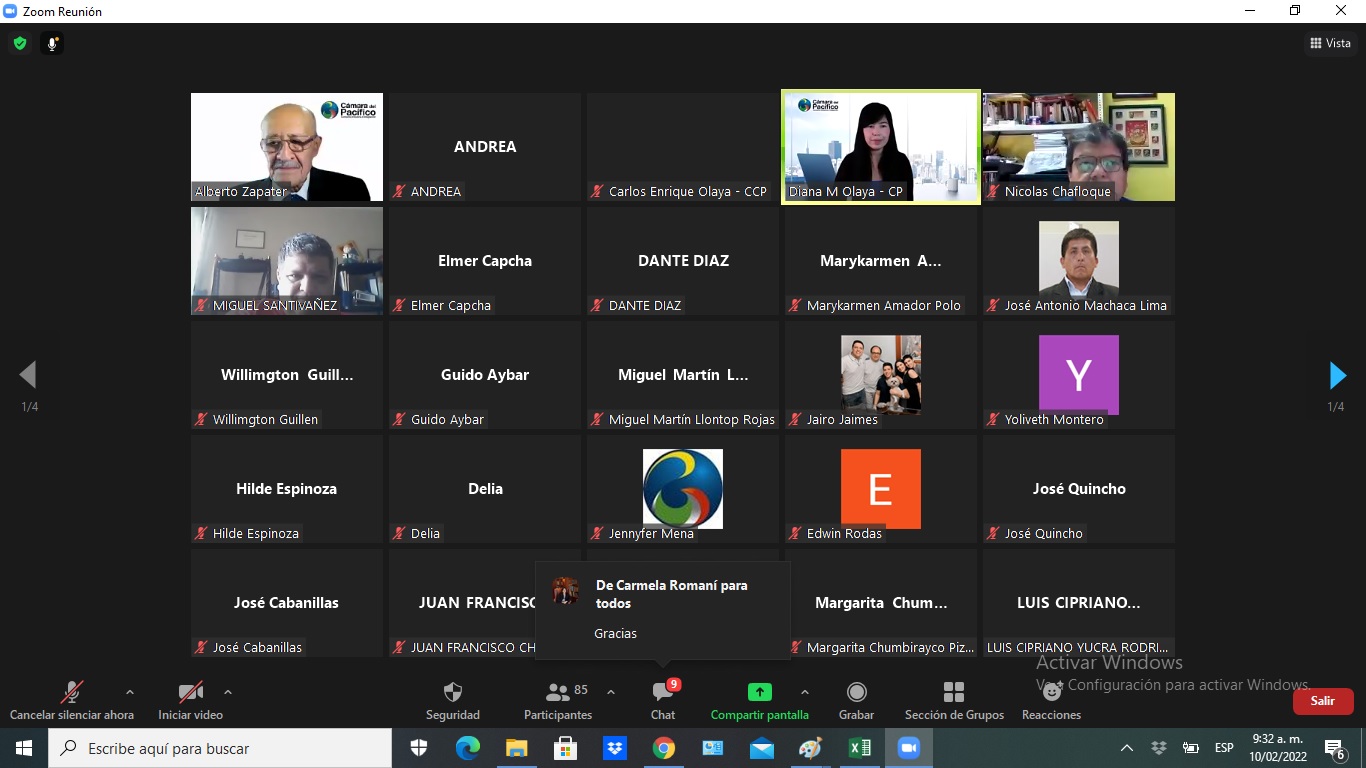Open Sección de Grupos breakout rooms
Screen dimensions: 1366x768
954,700
